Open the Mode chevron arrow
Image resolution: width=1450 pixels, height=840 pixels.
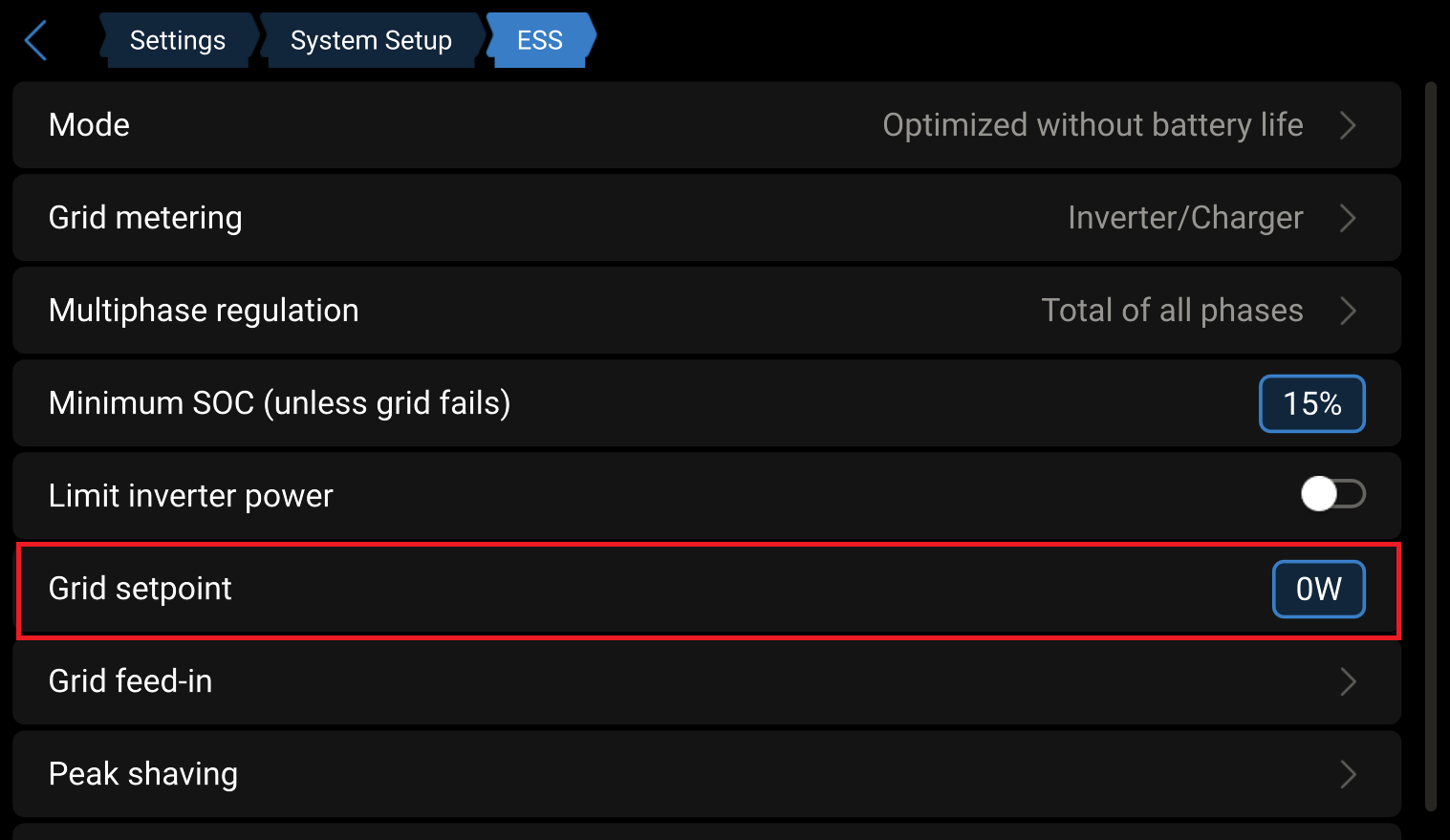[x=1348, y=125]
